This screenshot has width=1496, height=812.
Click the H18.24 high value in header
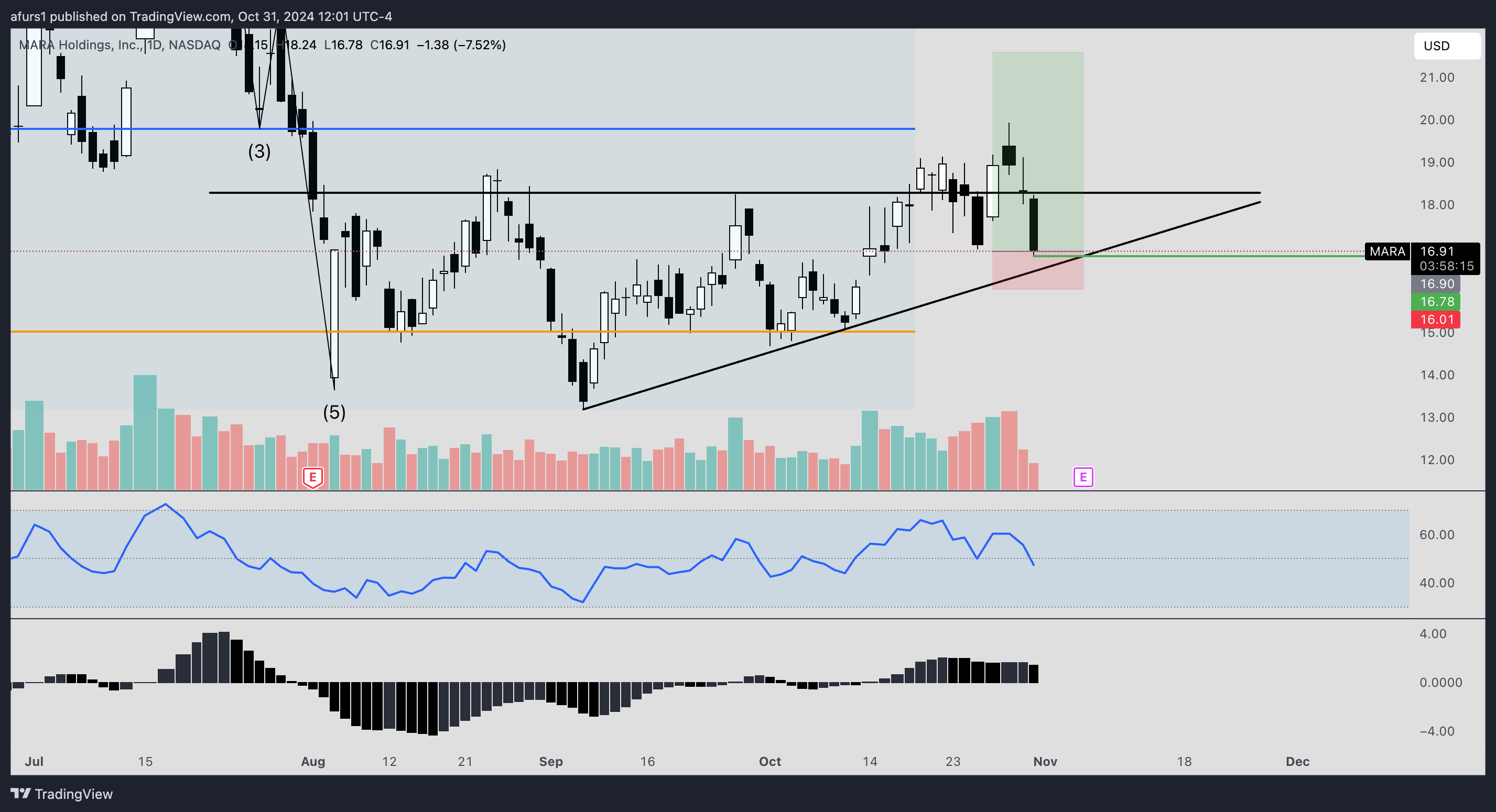click(x=297, y=45)
